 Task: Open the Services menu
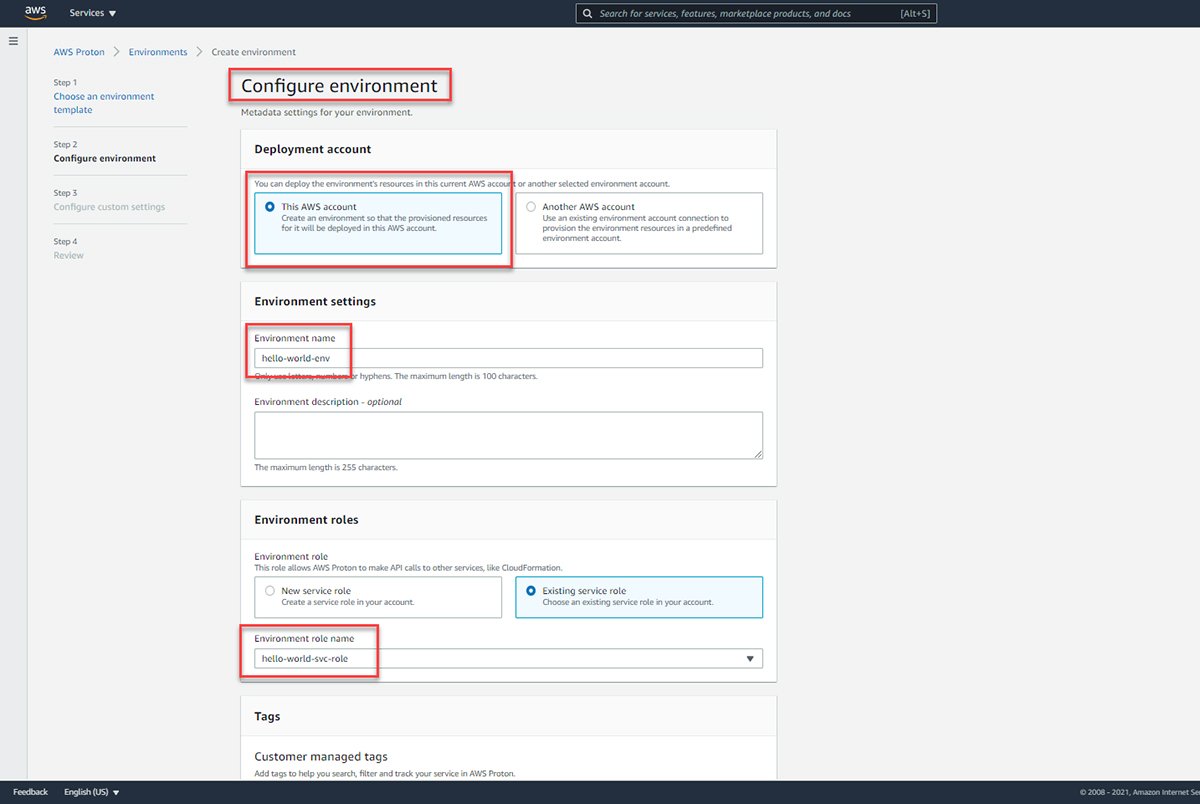pos(92,12)
